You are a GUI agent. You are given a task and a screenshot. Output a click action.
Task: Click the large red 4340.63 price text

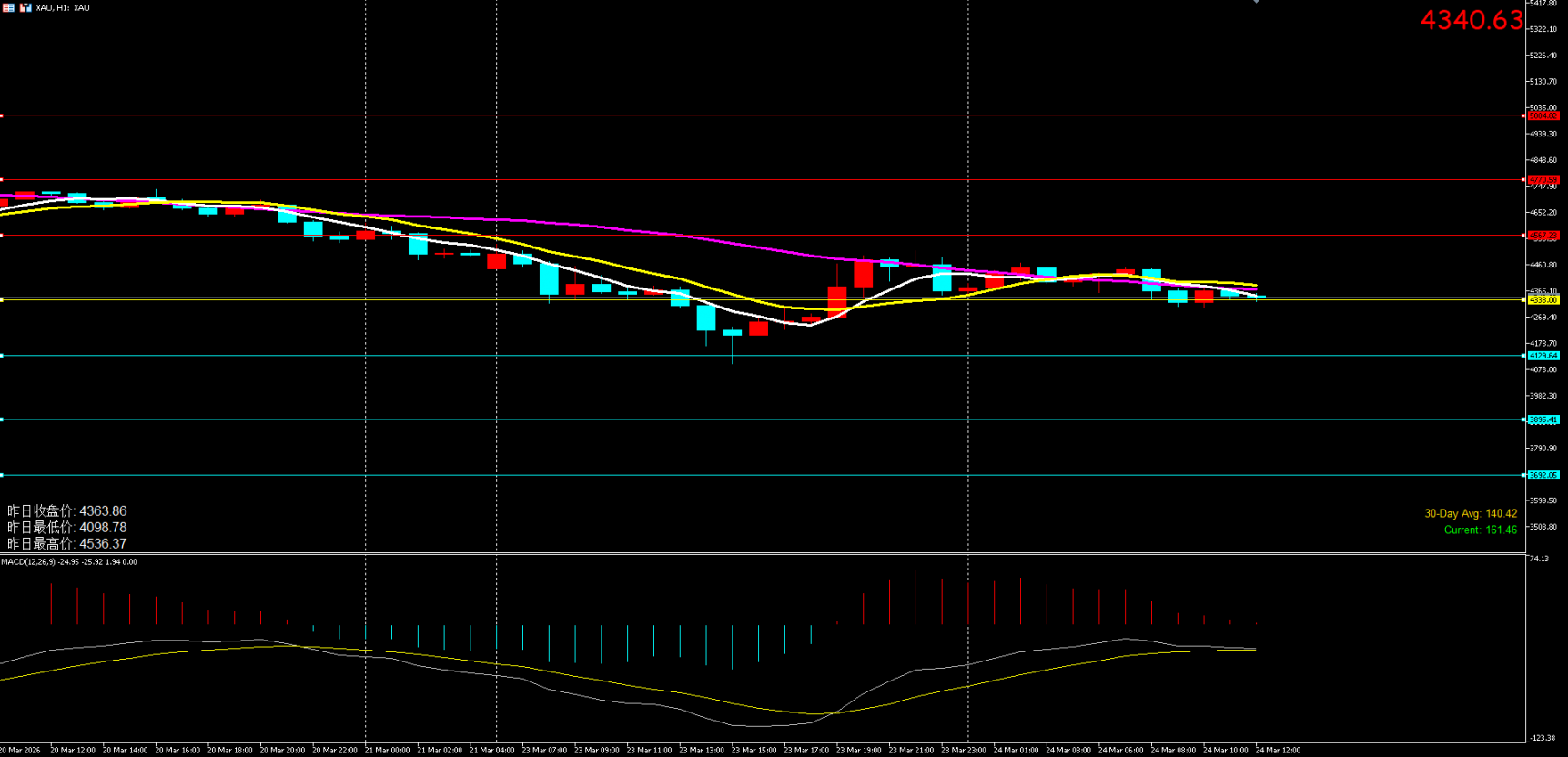[x=1471, y=20]
